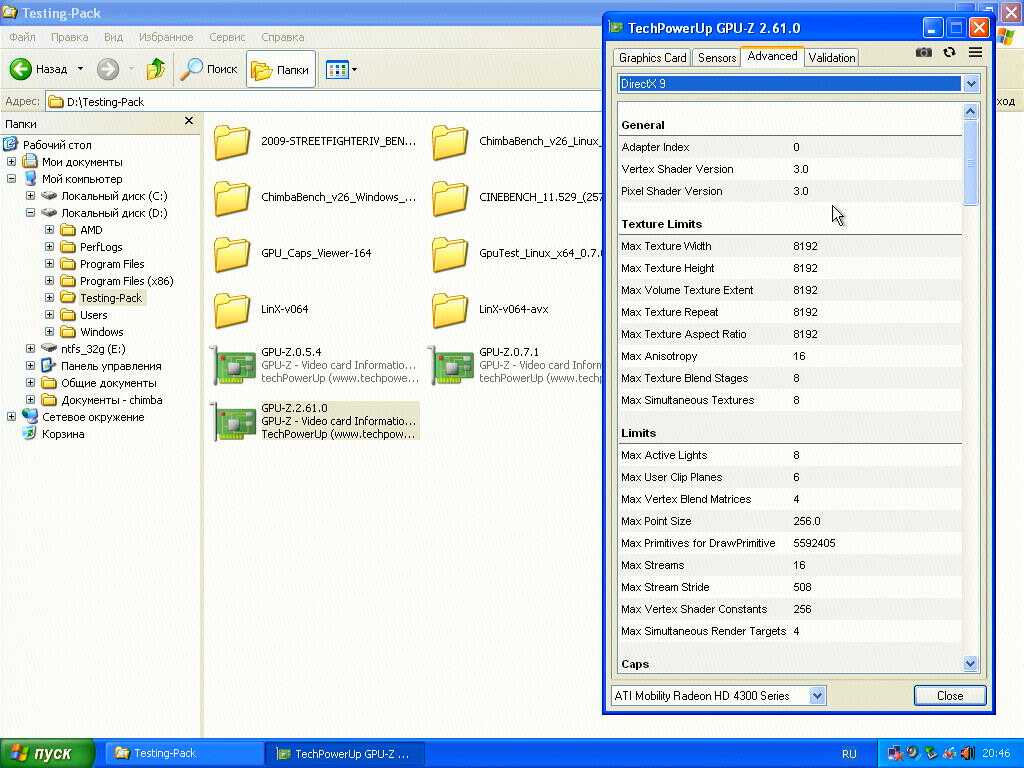Image resolution: width=1024 pixels, height=768 pixels.
Task: Switch to the Sensors tab
Action: tap(716, 58)
